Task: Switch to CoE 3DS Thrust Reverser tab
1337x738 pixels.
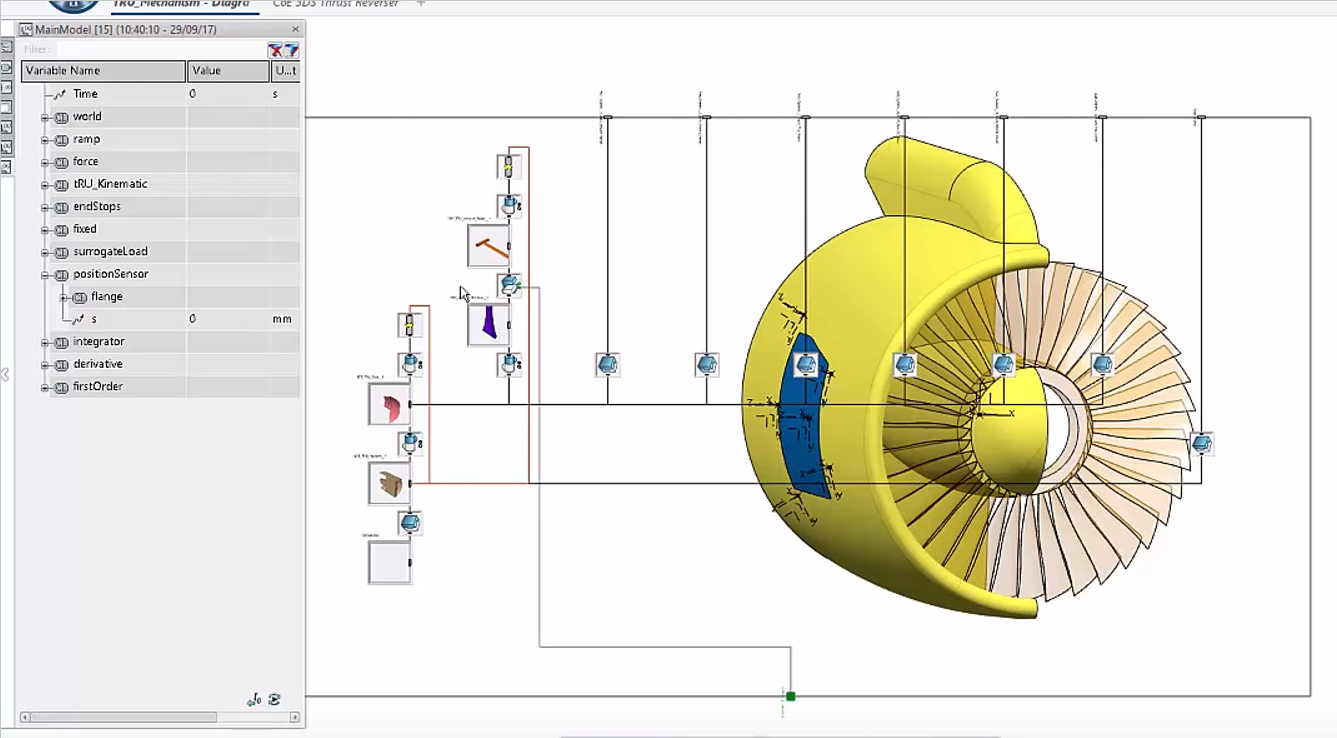Action: tap(336, 4)
